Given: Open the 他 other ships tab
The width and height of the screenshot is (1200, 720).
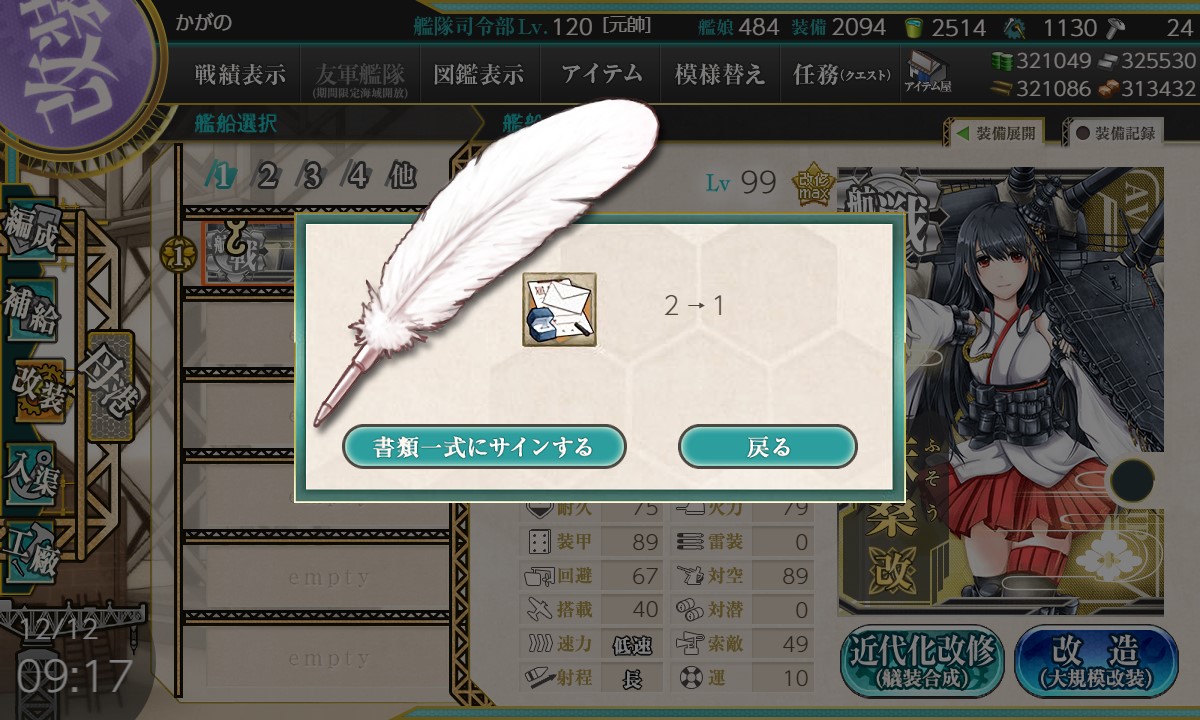Looking at the screenshot, I should (401, 177).
